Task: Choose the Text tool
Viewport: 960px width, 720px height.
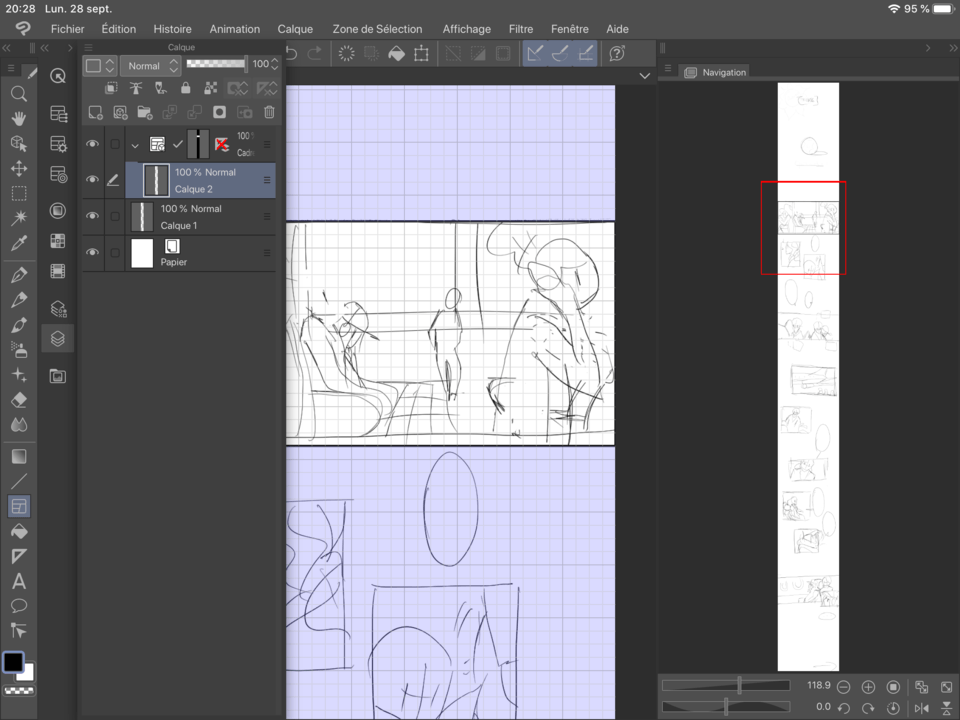Action: [18, 581]
